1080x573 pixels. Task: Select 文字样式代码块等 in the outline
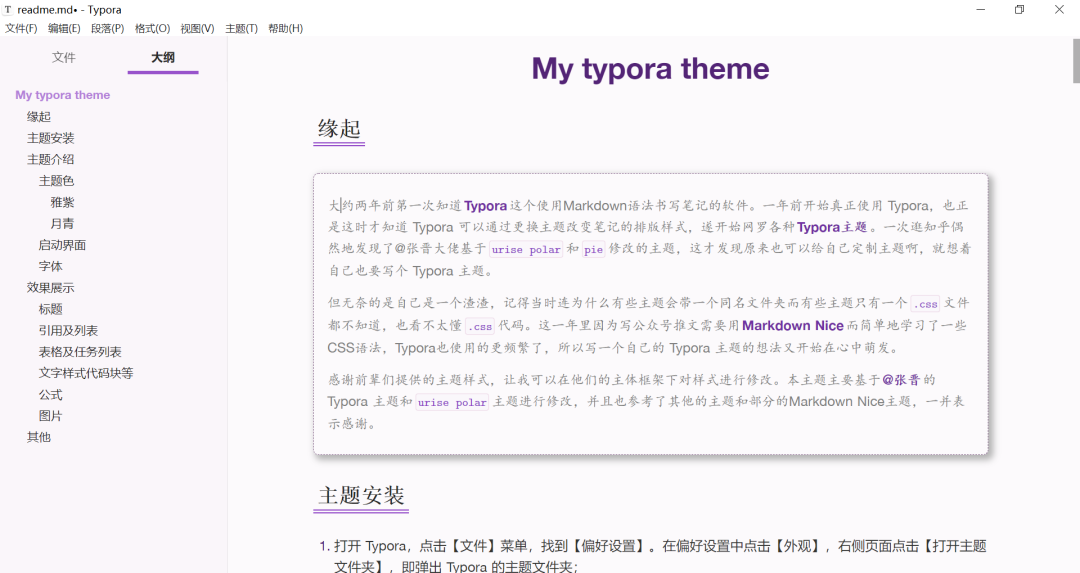click(x=86, y=373)
